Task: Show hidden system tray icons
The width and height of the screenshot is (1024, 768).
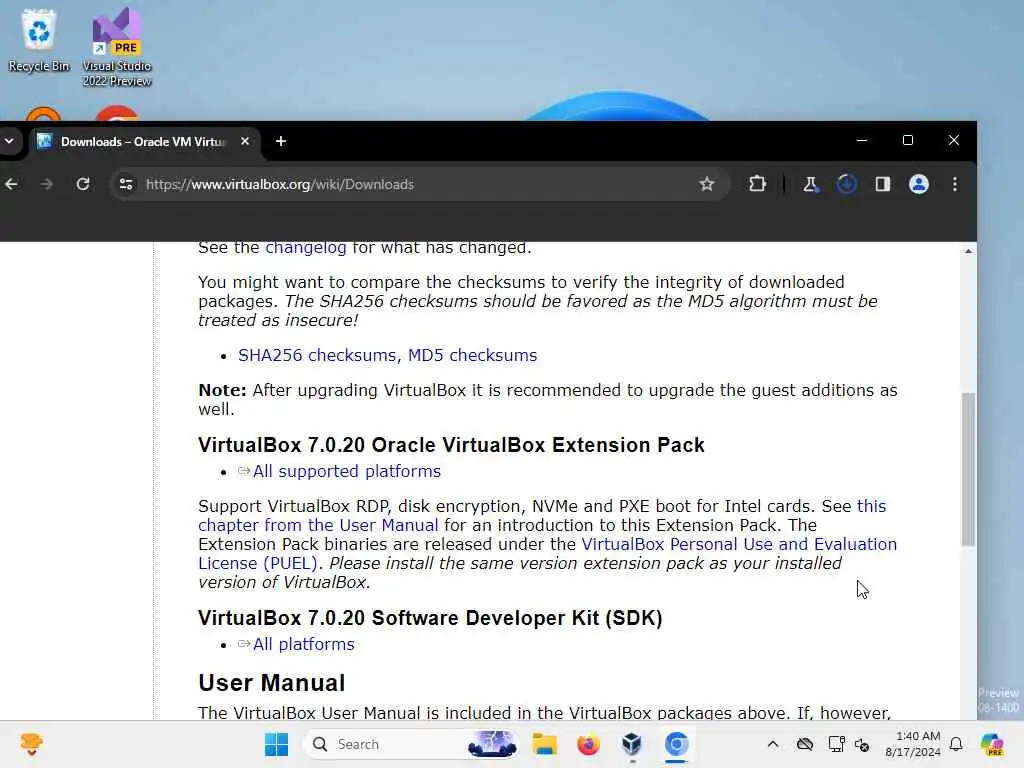Action: coord(773,744)
